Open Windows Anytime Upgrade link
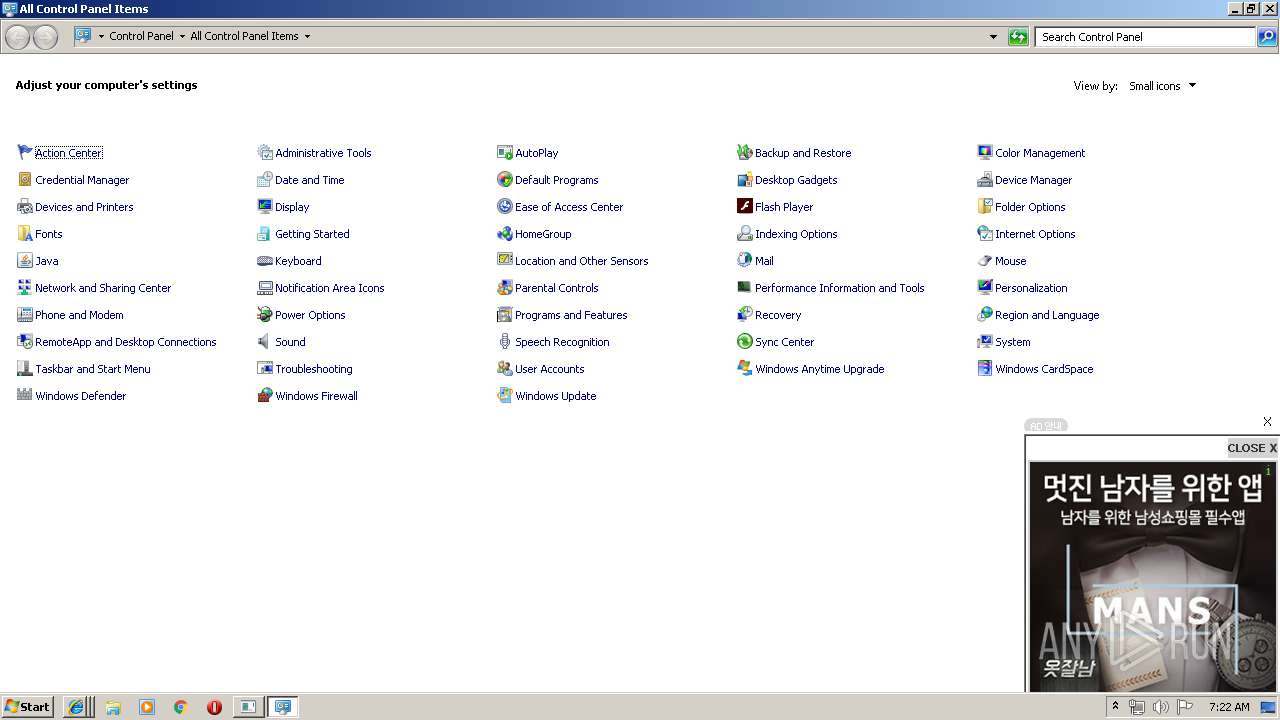Image resolution: width=1280 pixels, height=720 pixels. coord(819,369)
